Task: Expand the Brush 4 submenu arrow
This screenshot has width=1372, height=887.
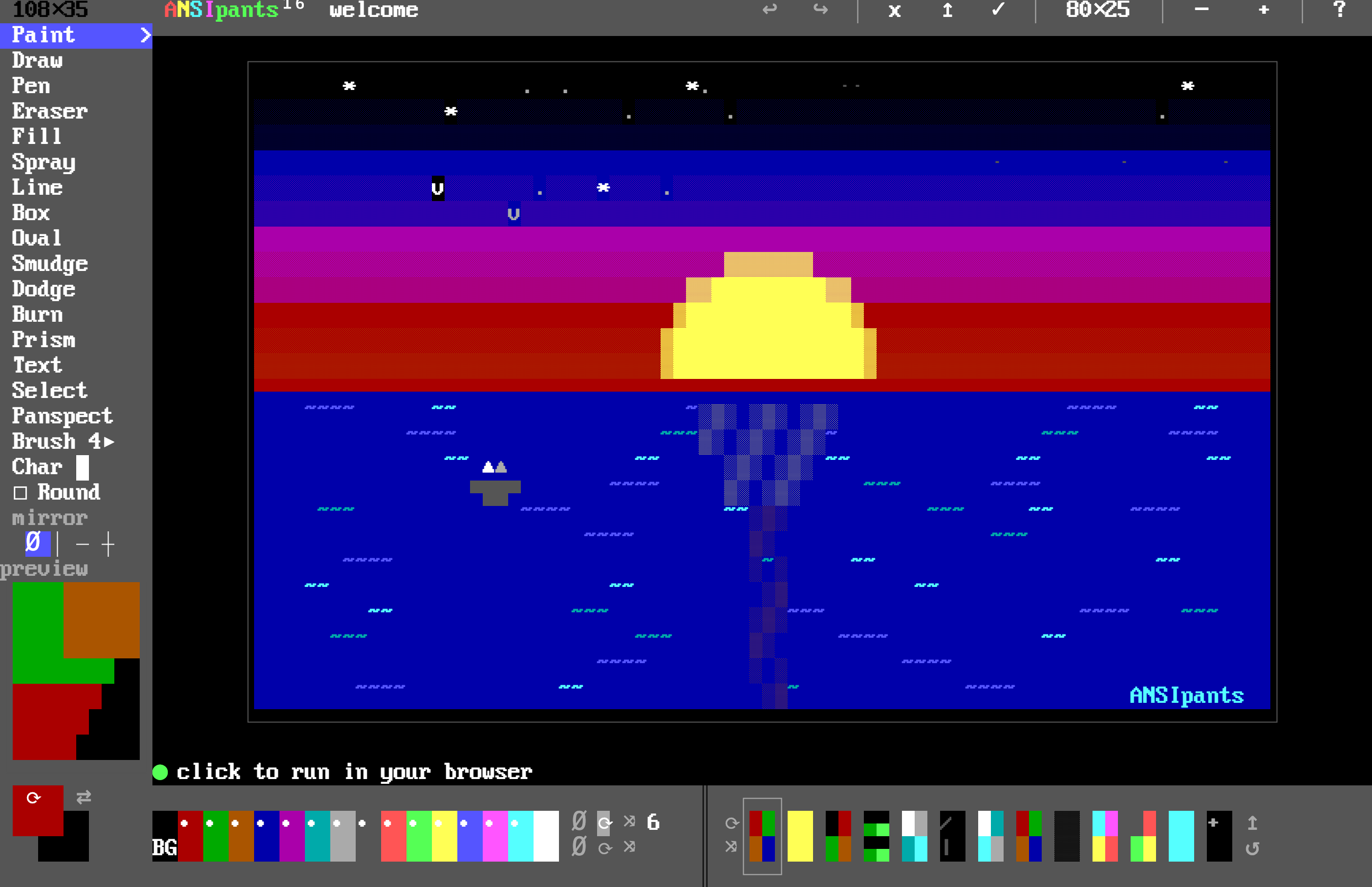Action: [109, 442]
